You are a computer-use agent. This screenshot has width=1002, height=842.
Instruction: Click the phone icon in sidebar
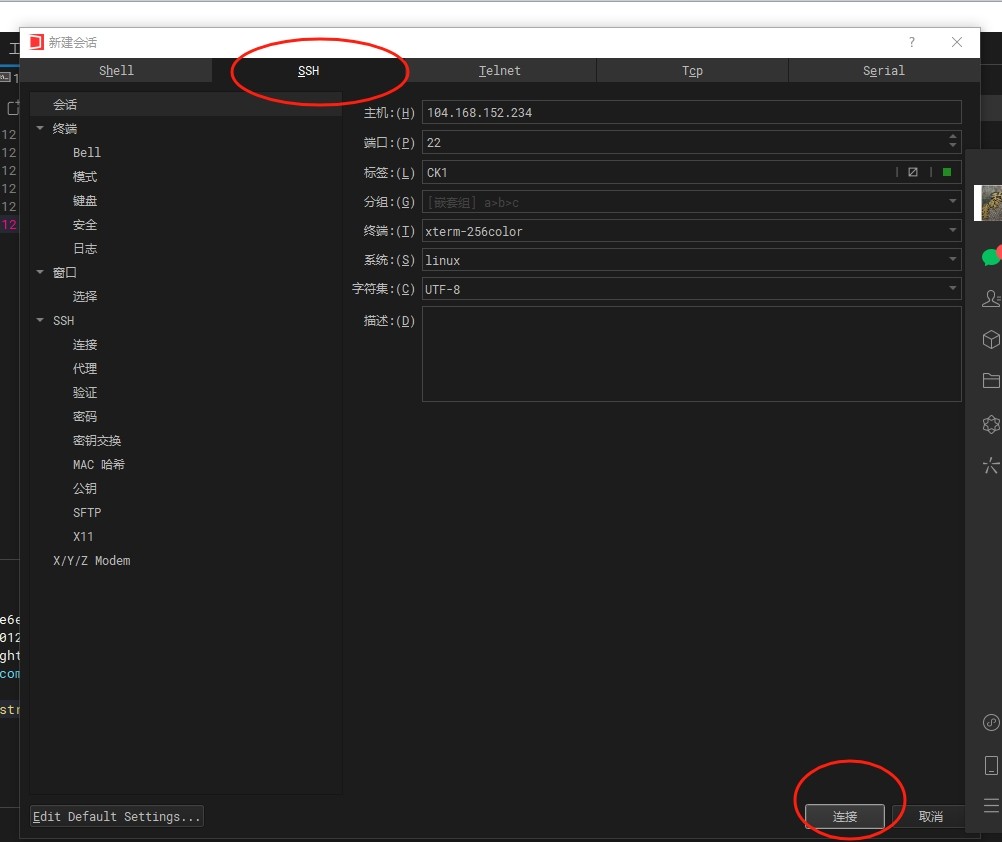pyautogui.click(x=990, y=765)
